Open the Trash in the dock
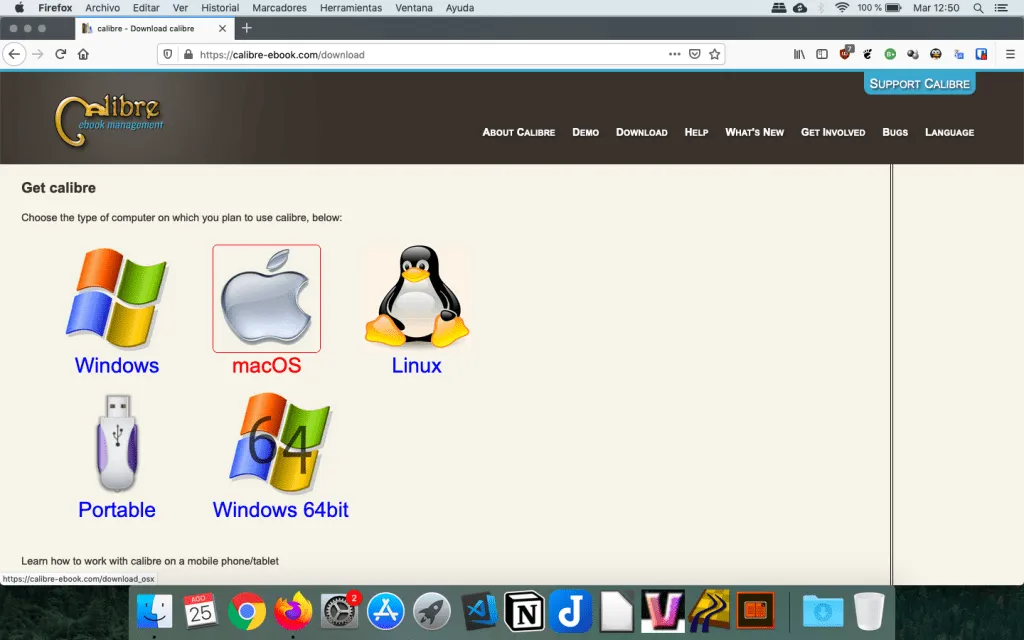This screenshot has height=640, width=1024. 869,611
